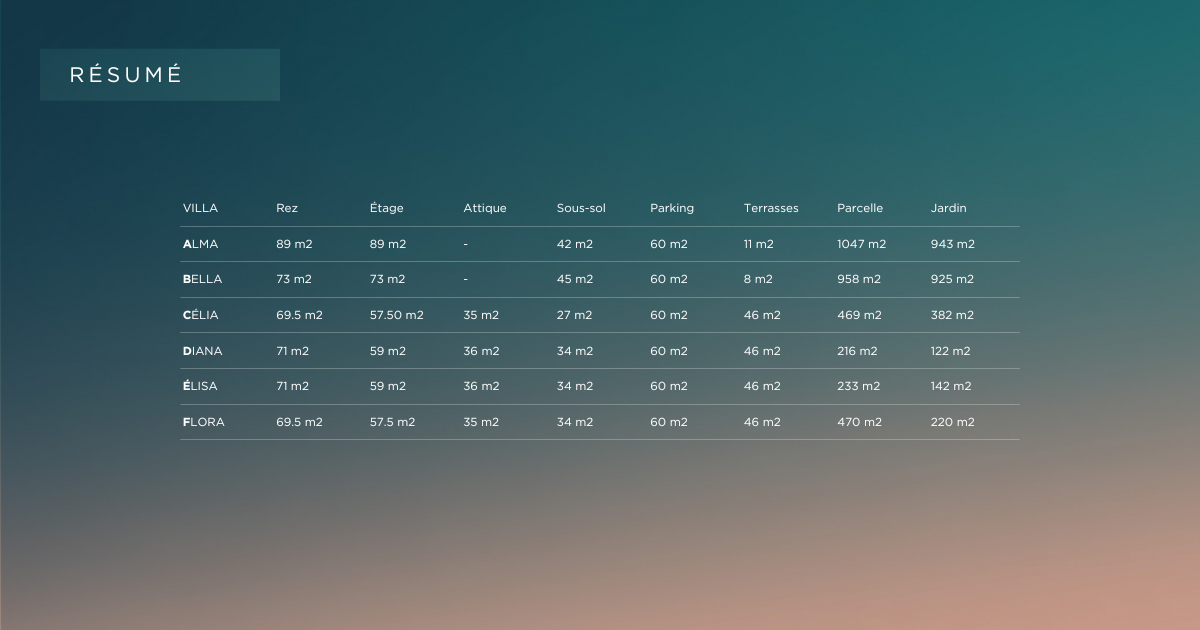Viewport: 1200px width, 630px height.
Task: Select the 470 m2 parcelle value
Action: (859, 422)
